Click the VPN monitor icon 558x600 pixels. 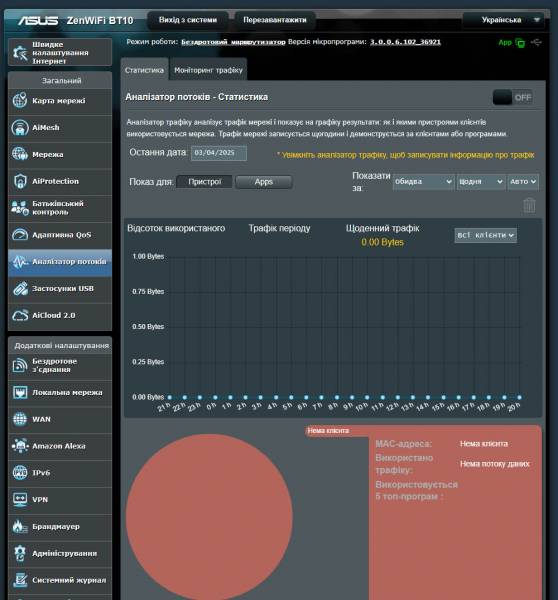pyautogui.click(x=20, y=499)
